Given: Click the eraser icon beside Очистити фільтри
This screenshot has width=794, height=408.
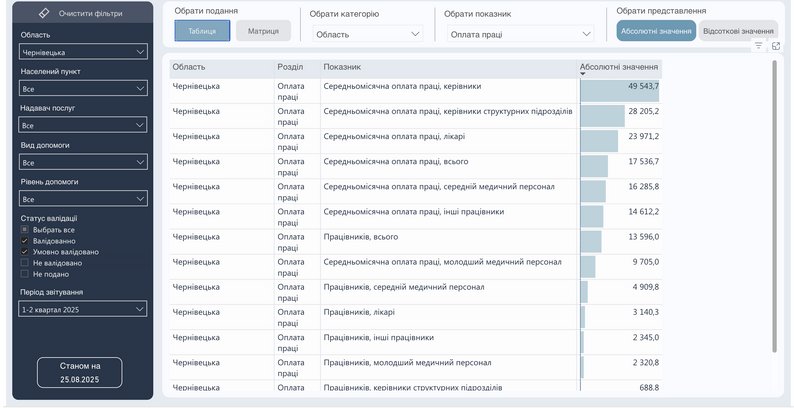Looking at the screenshot, I should [x=44, y=14].
